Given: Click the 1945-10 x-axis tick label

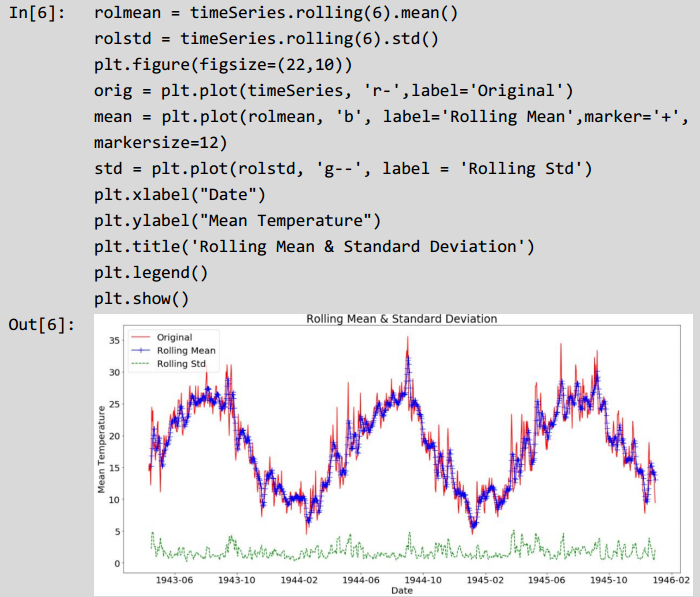Looking at the screenshot, I should pos(608,580).
